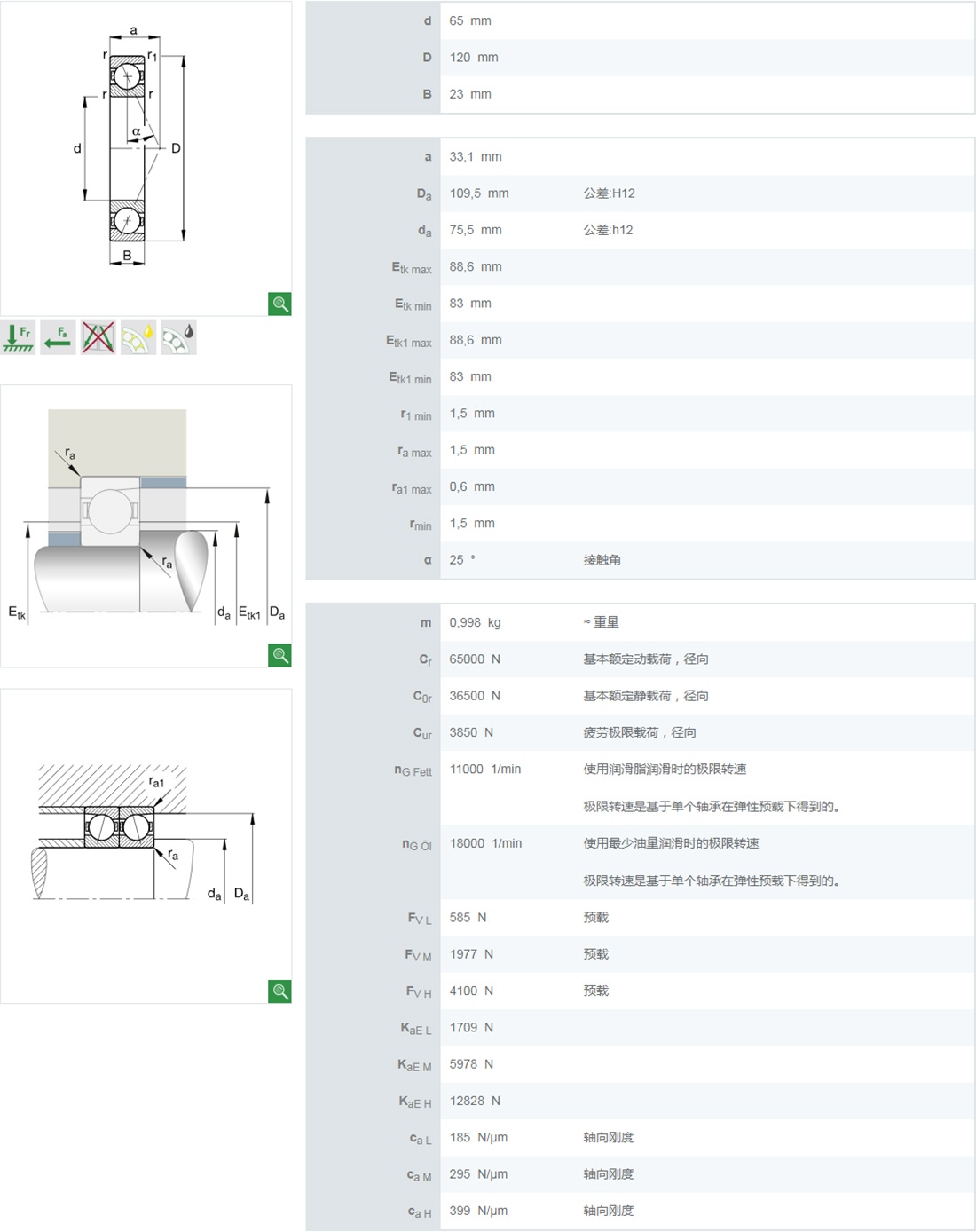Image resolution: width=976 pixels, height=1232 pixels.
Task: Click the H12 tolerance note for Da
Action: click(x=609, y=193)
